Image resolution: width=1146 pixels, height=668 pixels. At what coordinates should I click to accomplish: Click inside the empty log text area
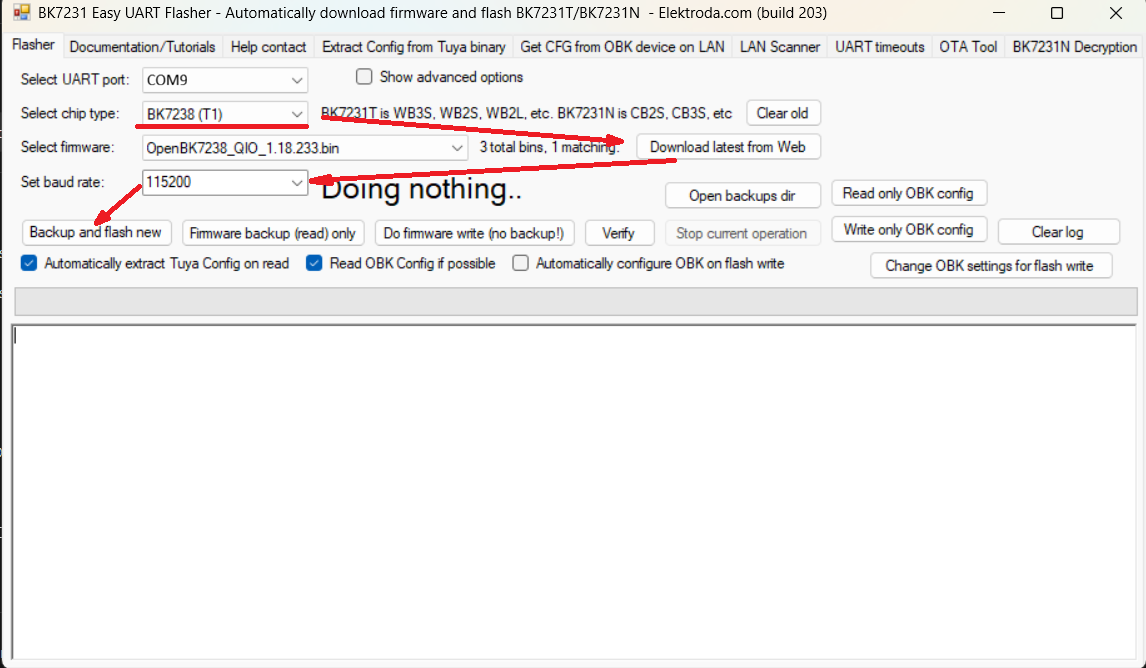[x=574, y=491]
